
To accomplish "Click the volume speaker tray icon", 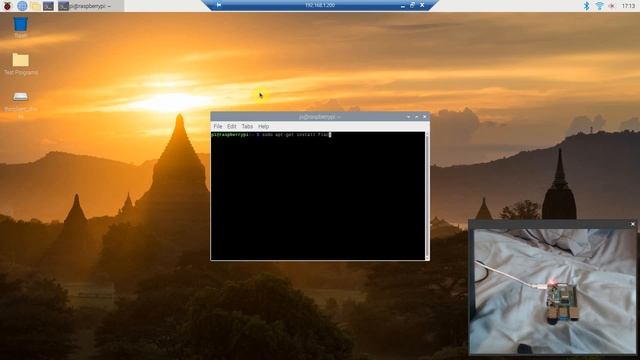I will (x=611, y=6).
